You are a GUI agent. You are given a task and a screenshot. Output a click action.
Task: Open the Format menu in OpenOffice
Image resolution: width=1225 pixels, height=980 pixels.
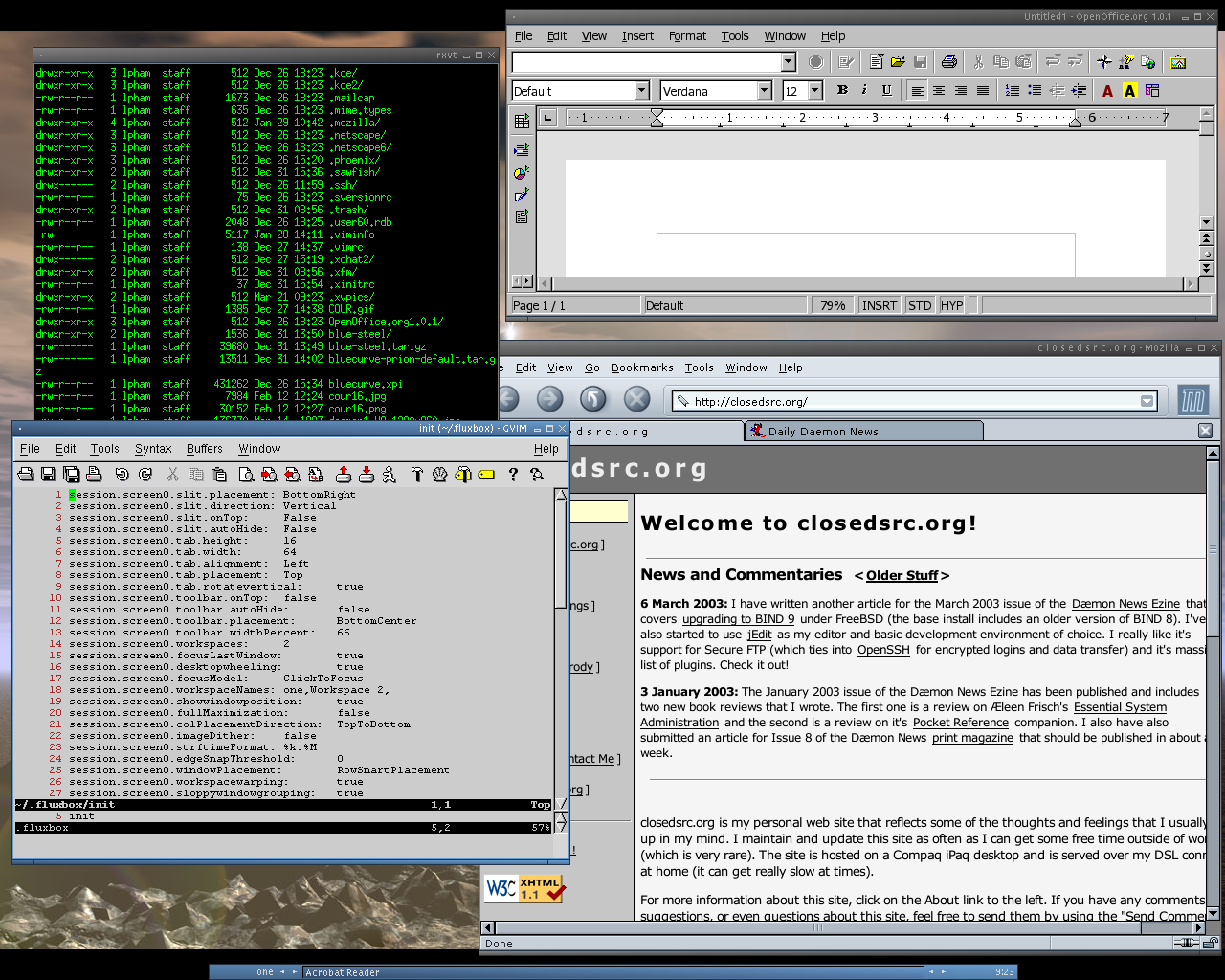(687, 35)
